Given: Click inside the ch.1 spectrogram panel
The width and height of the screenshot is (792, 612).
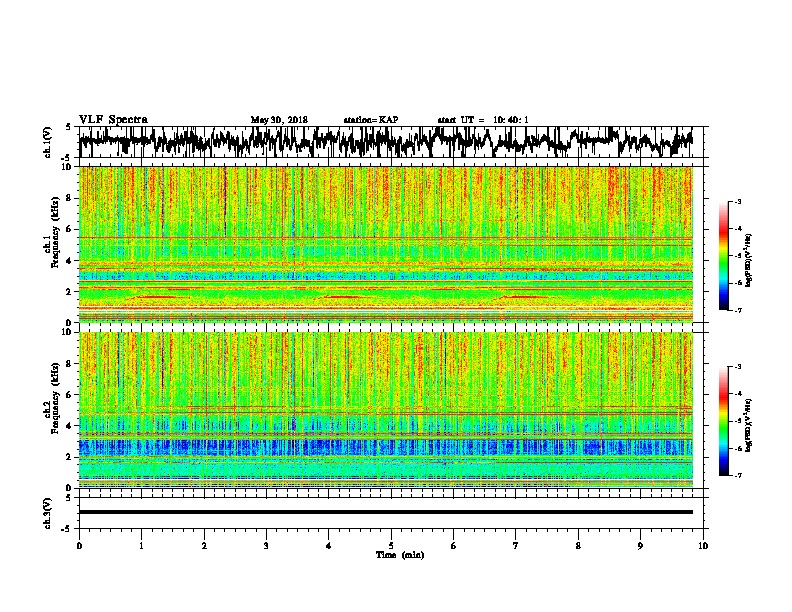Looking at the screenshot, I should click(x=386, y=244).
